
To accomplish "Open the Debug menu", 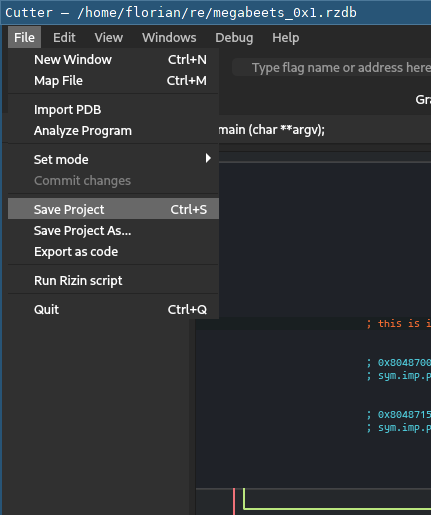I will (x=234, y=37).
